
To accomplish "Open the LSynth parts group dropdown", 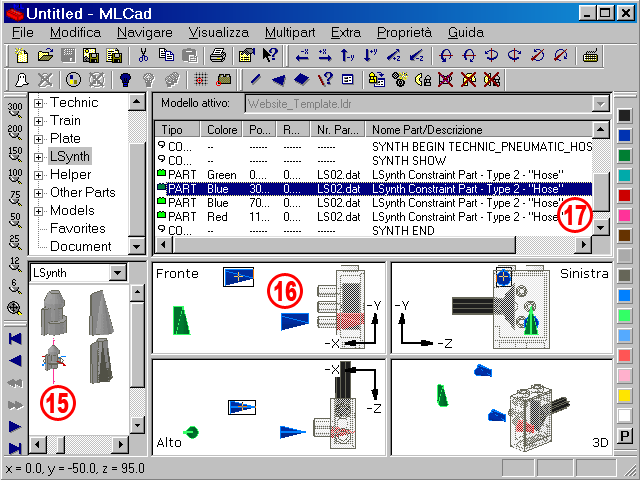I will pyautogui.click(x=118, y=273).
